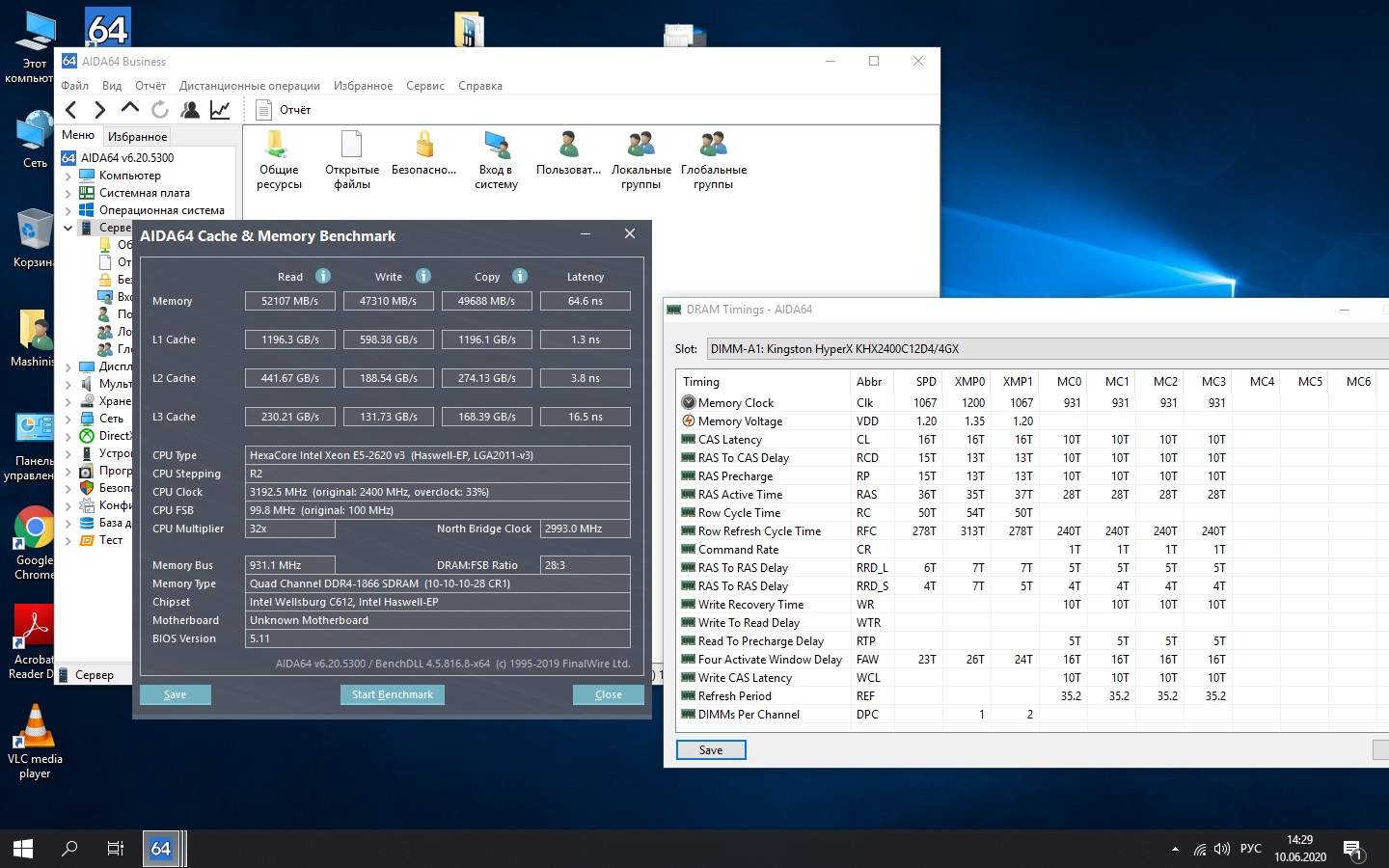Expand the Системная плата tree node

(x=68, y=194)
